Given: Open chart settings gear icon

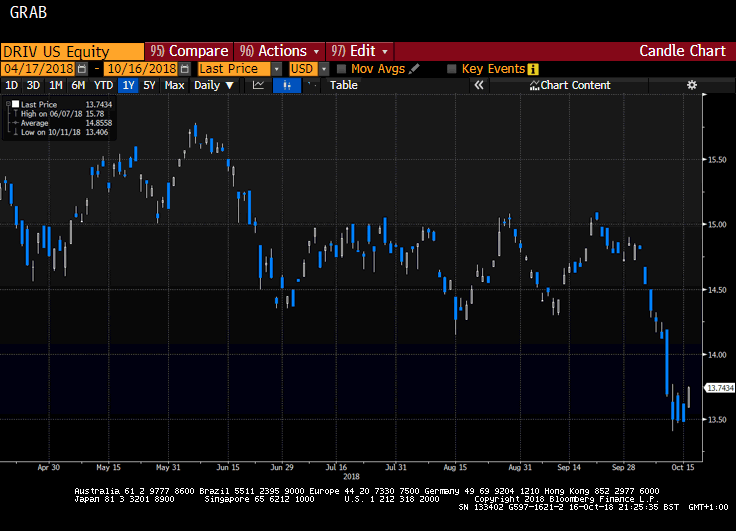Looking at the screenshot, I should click(692, 85).
